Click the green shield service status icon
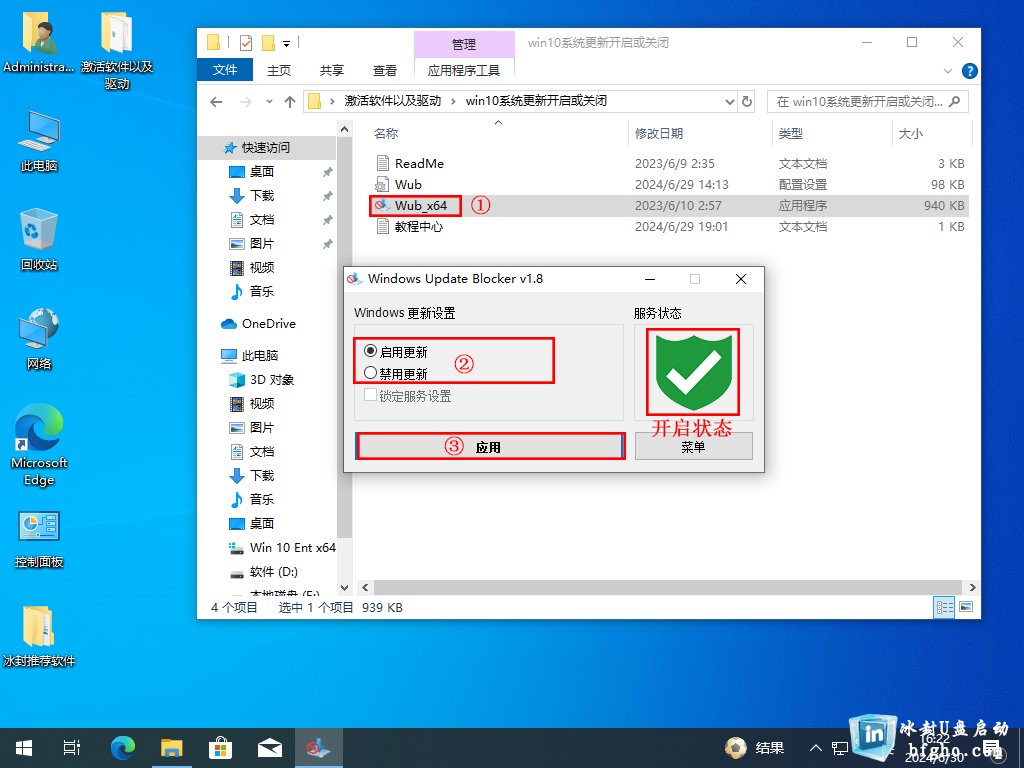Image resolution: width=1024 pixels, height=768 pixels. [x=693, y=372]
